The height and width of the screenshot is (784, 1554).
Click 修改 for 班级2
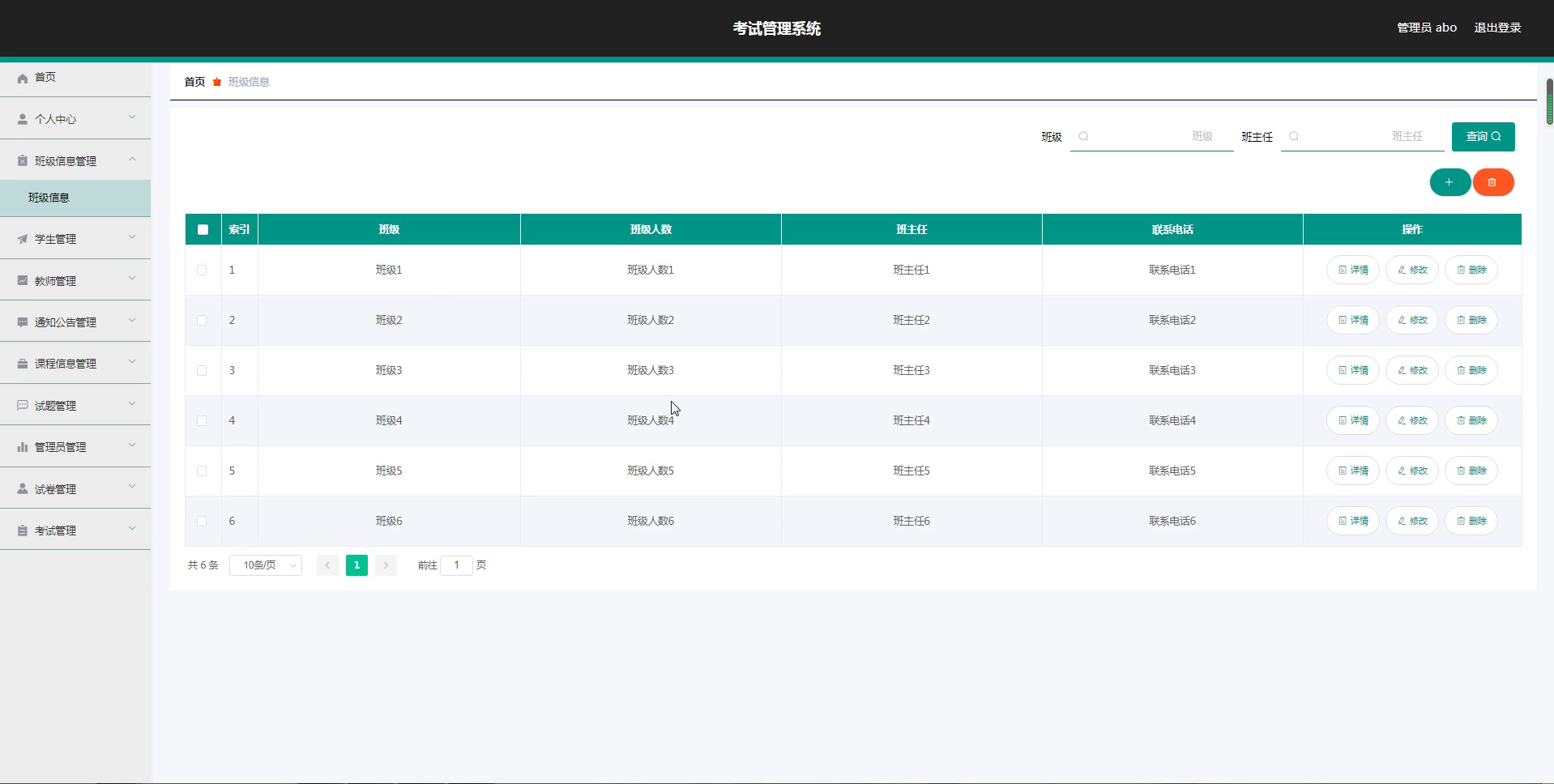click(1411, 320)
